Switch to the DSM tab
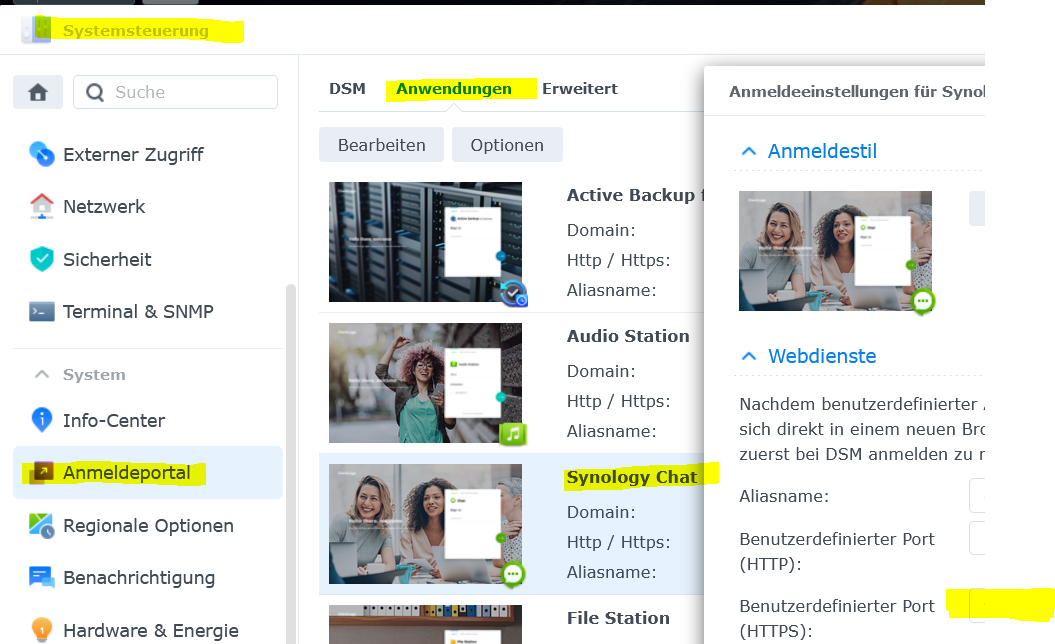 tap(347, 89)
